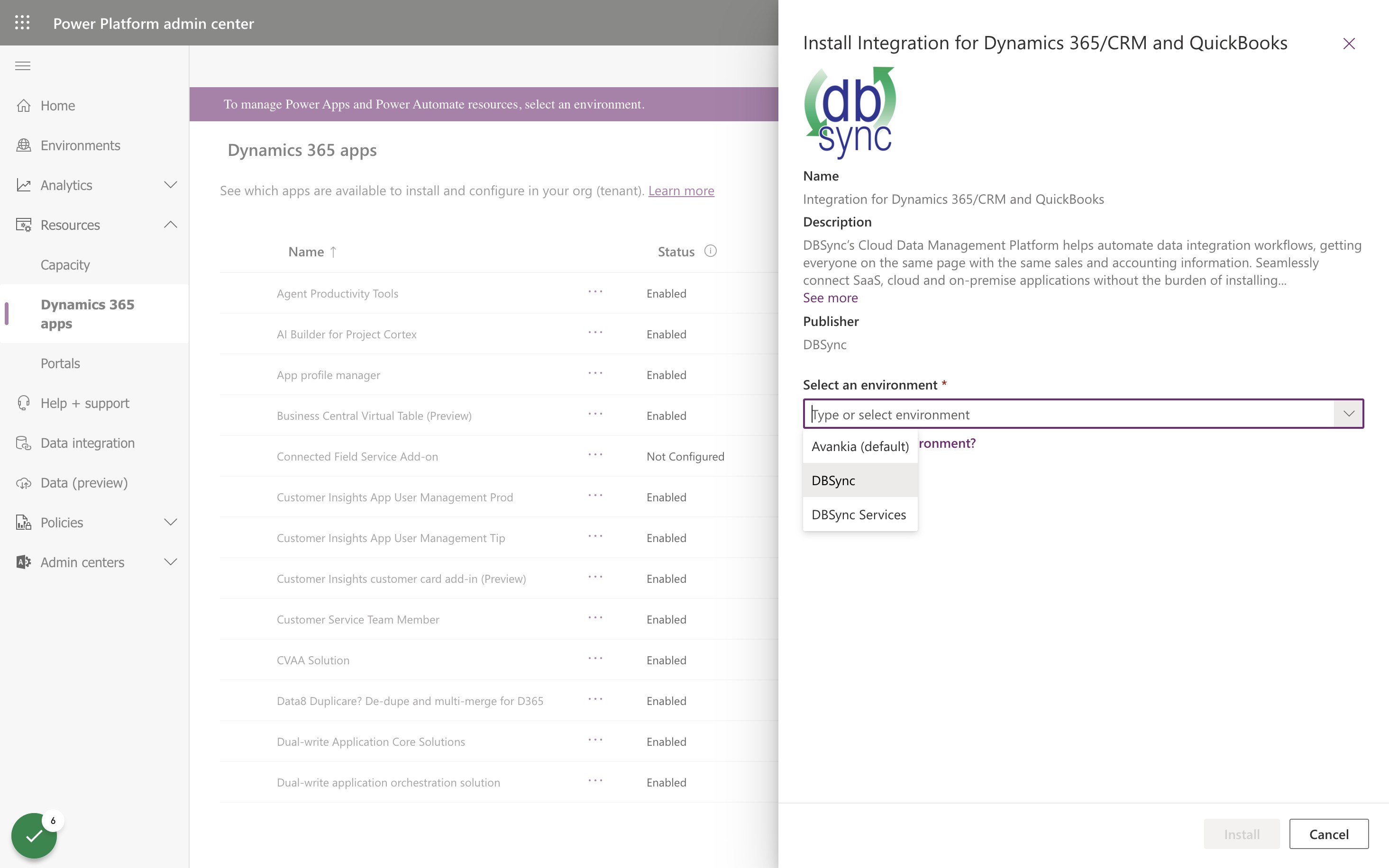Collapse the Resources section chevron
Screen dimensions: 1389x868
(x=171, y=225)
